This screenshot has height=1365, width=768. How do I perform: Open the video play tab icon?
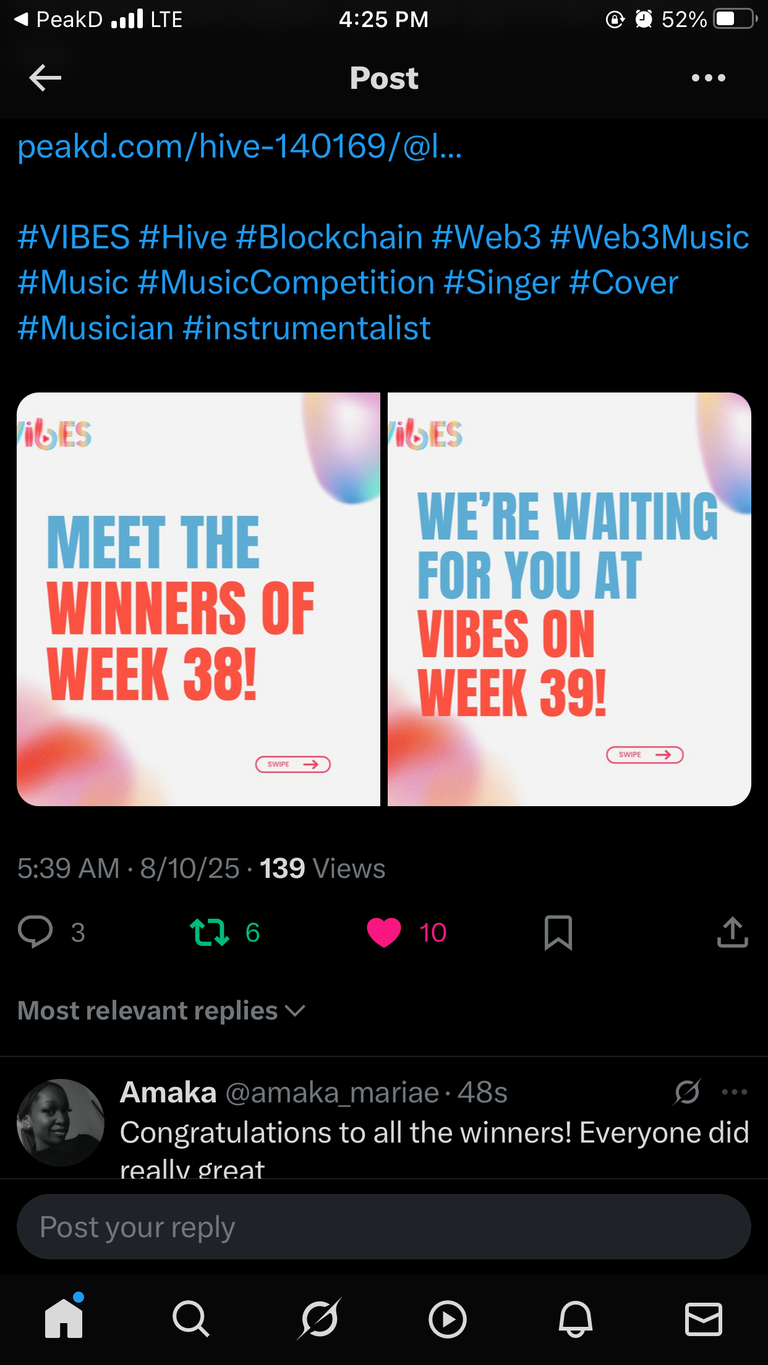447,1320
